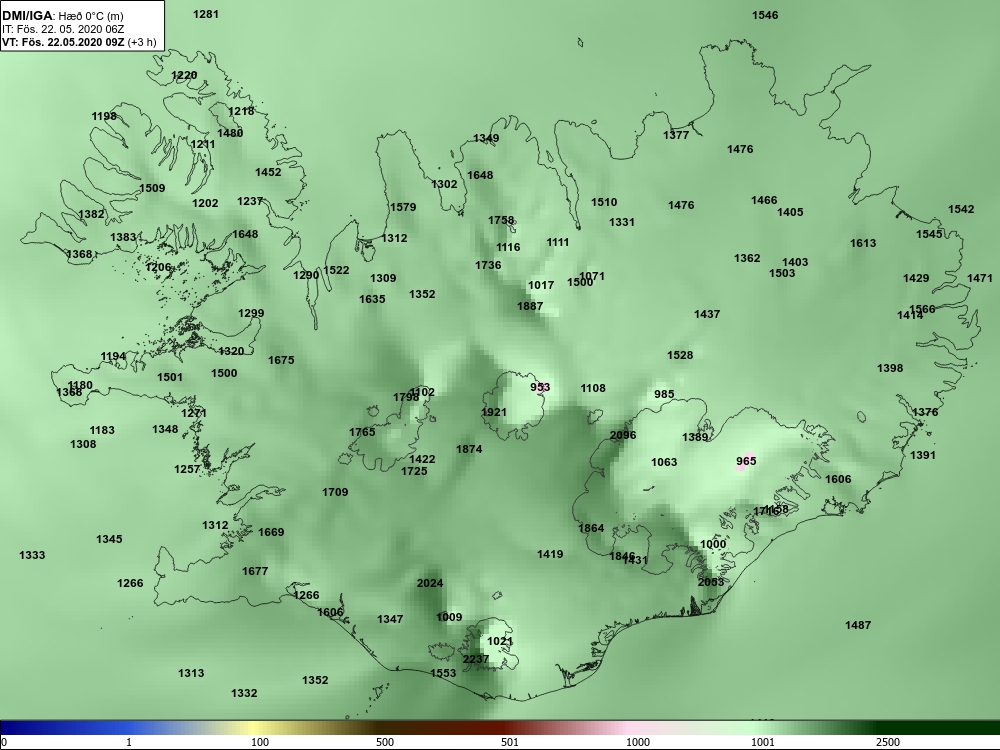Click the map value 1487 over the ocean
This screenshot has width=1000, height=750.
858,626
